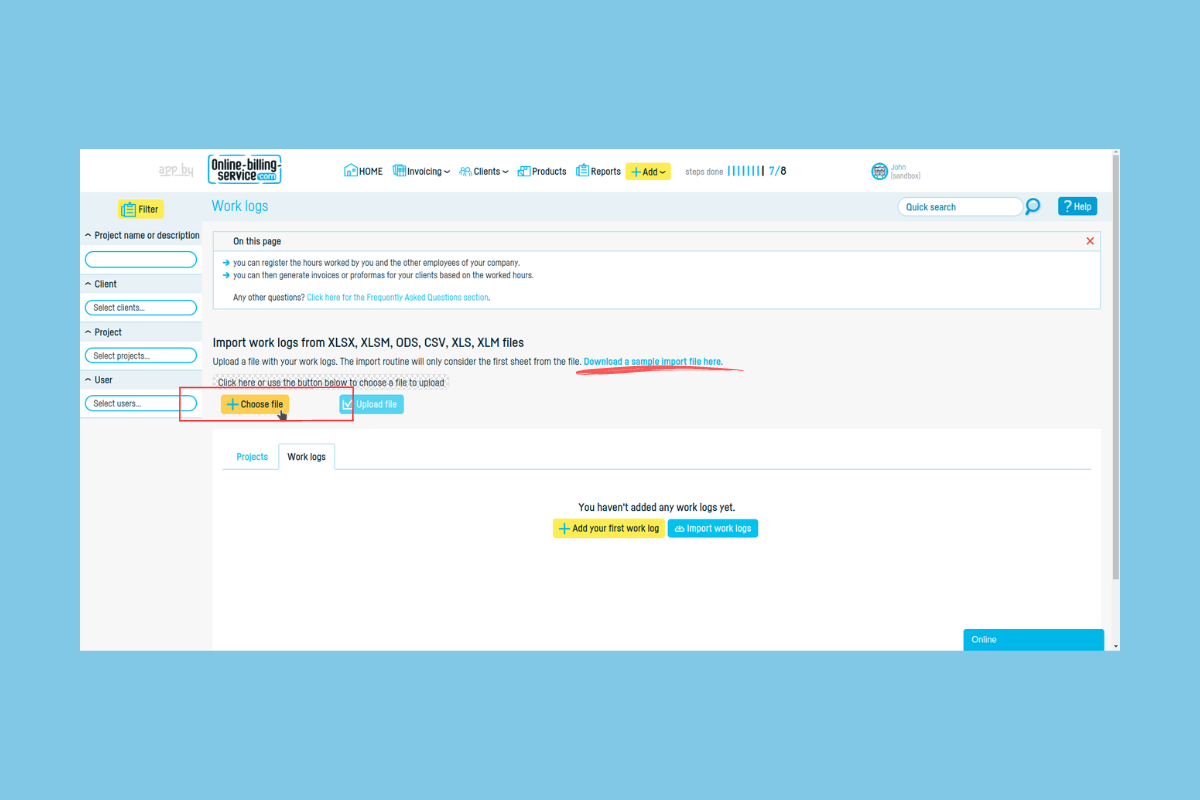Image resolution: width=1200 pixels, height=800 pixels.
Task: Close the On this page info box
Action: (1090, 241)
